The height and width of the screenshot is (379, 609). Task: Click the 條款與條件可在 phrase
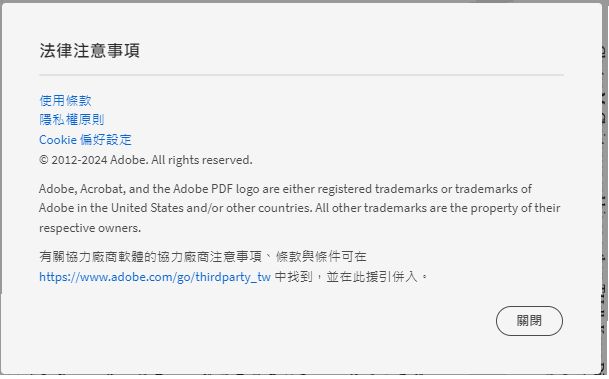[x=321, y=257]
